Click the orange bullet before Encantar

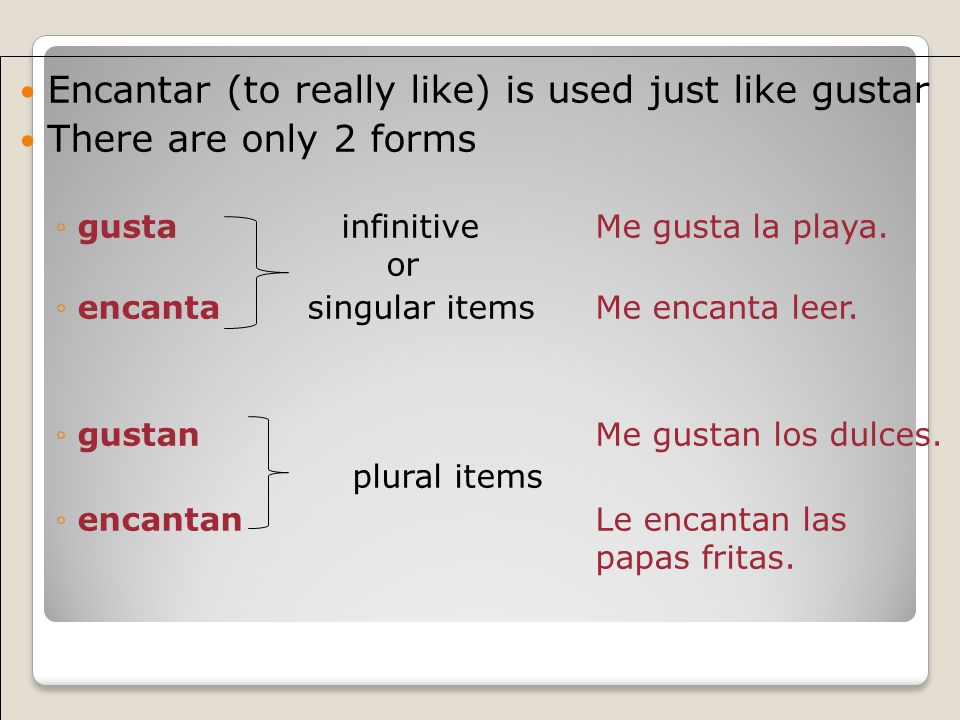click(27, 93)
